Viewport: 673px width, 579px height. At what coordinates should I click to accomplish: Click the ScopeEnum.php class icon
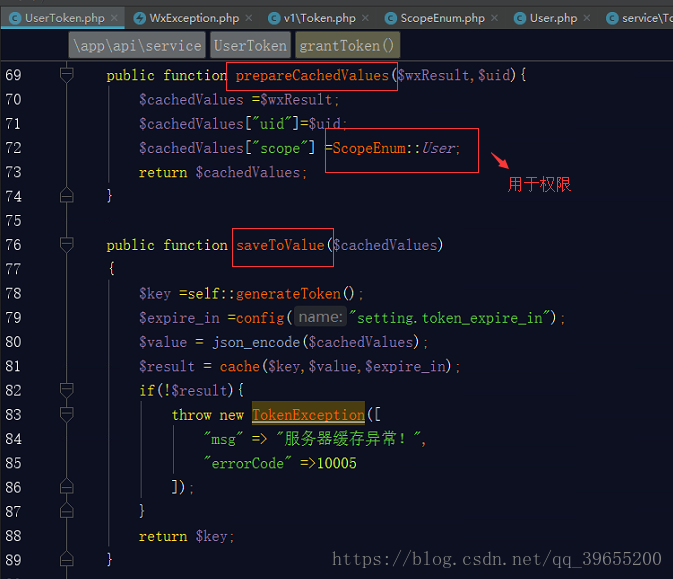tap(391, 18)
